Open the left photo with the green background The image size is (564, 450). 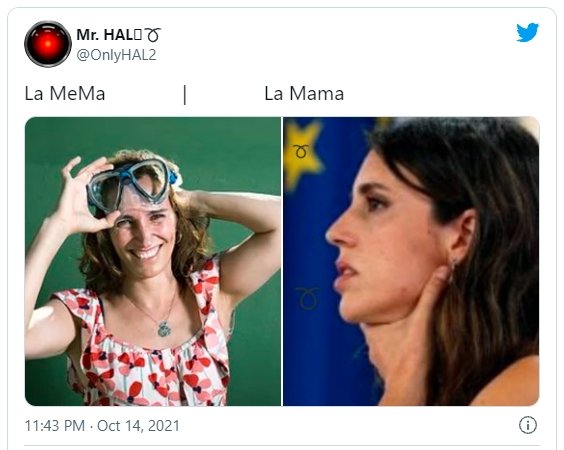point(153,262)
